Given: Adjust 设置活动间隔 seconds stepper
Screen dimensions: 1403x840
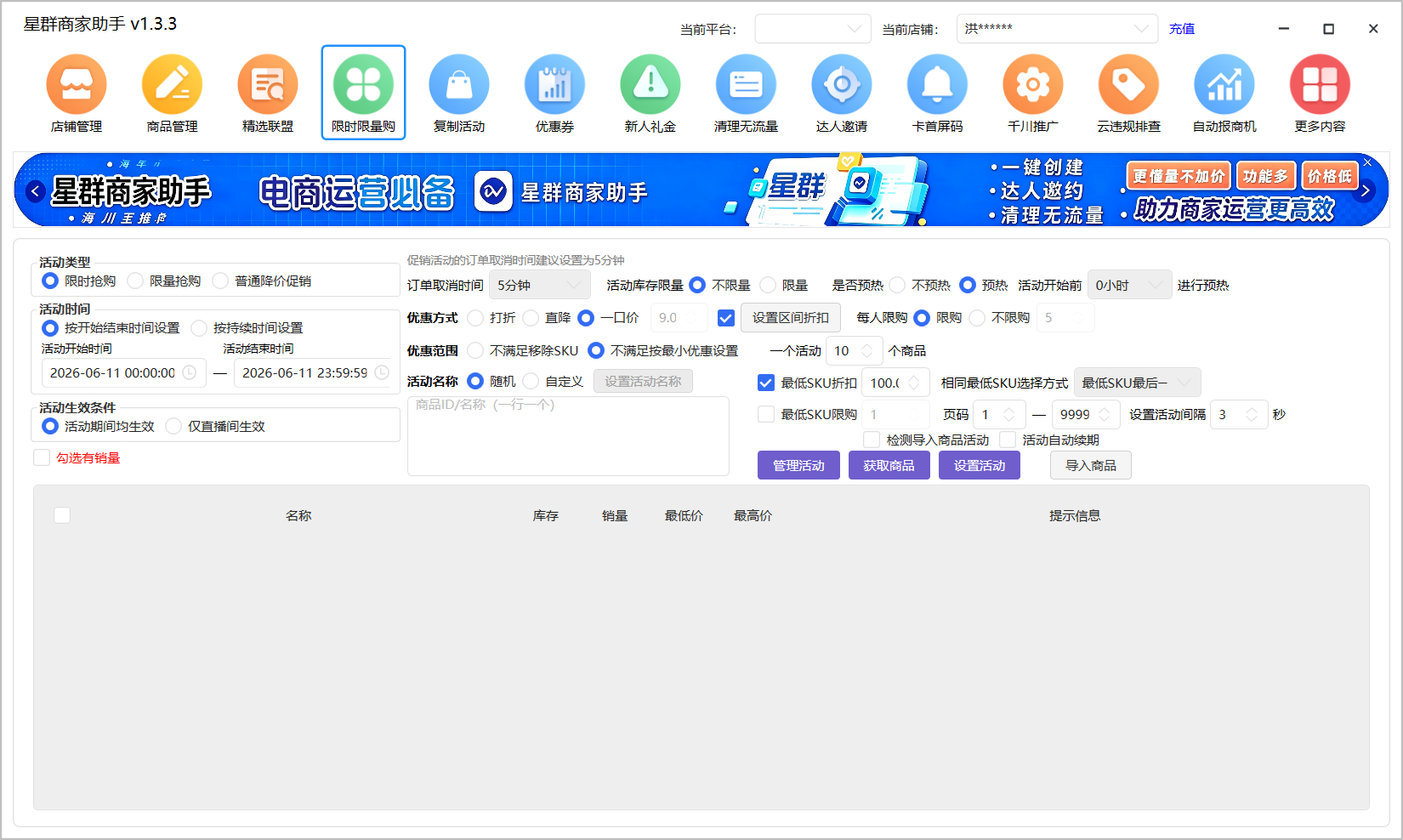Looking at the screenshot, I should coord(1252,414).
